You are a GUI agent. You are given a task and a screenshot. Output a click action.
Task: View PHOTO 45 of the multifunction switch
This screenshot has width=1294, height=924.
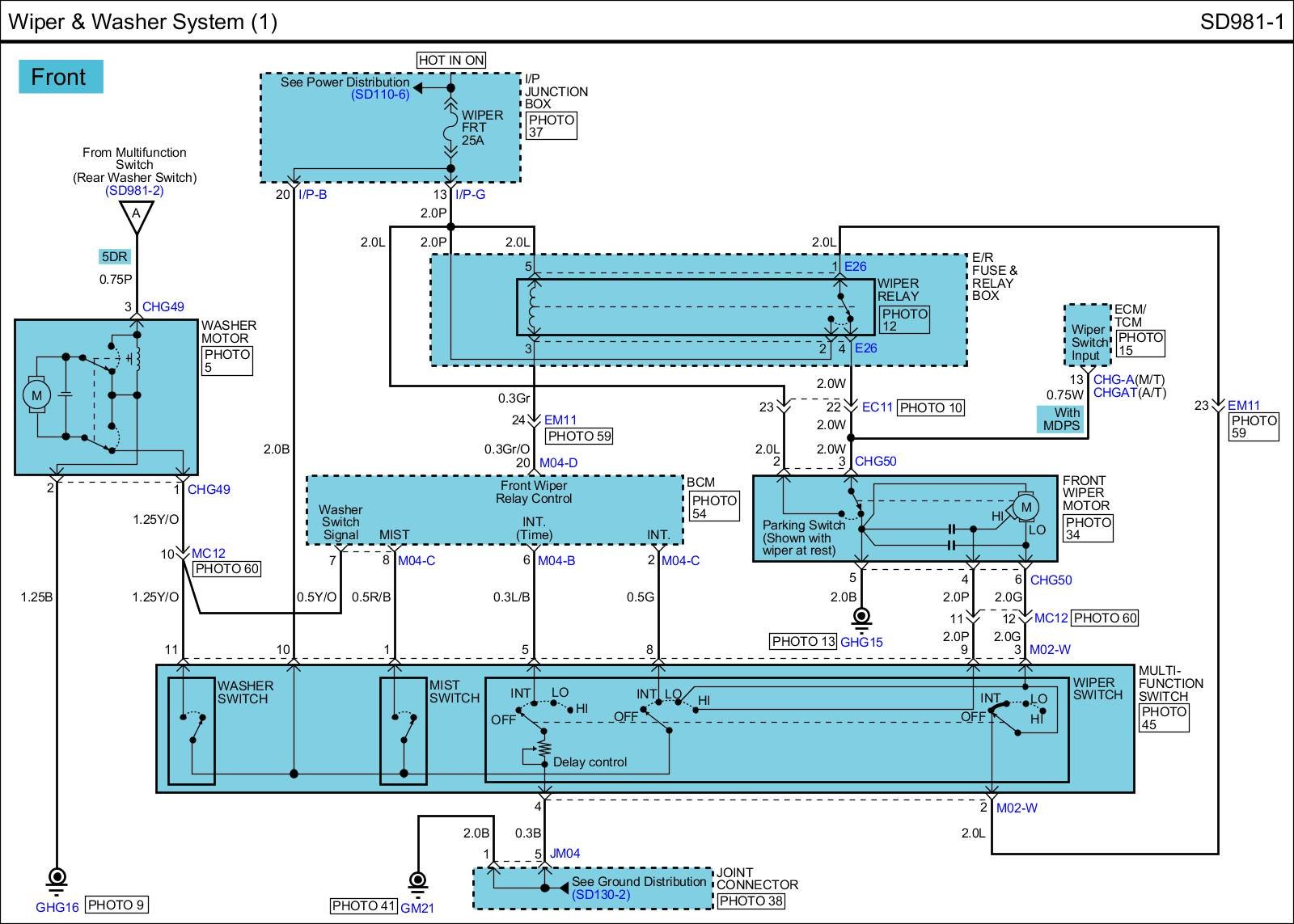coord(1163,718)
